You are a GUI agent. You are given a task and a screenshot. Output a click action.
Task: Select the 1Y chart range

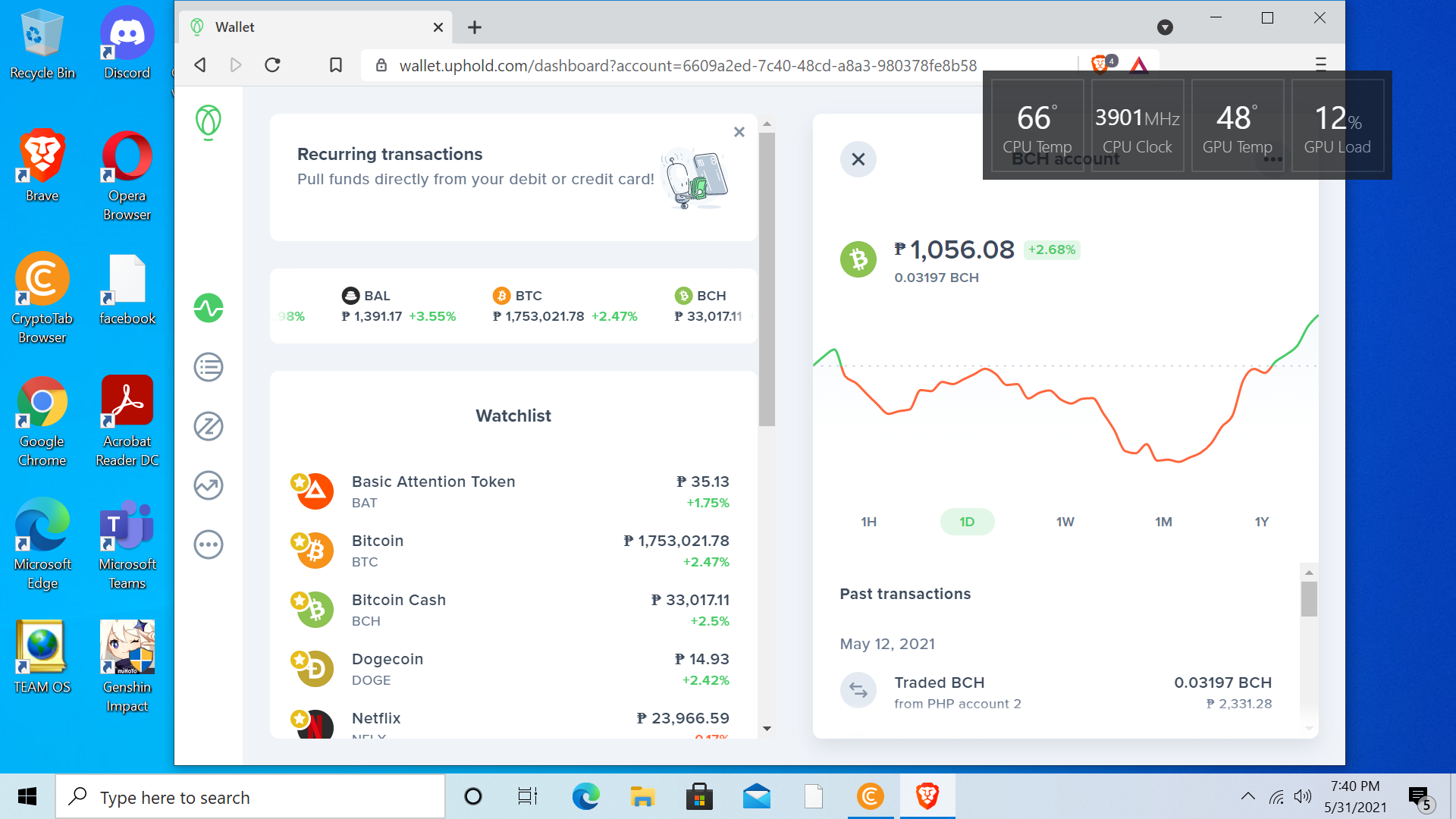(1262, 522)
